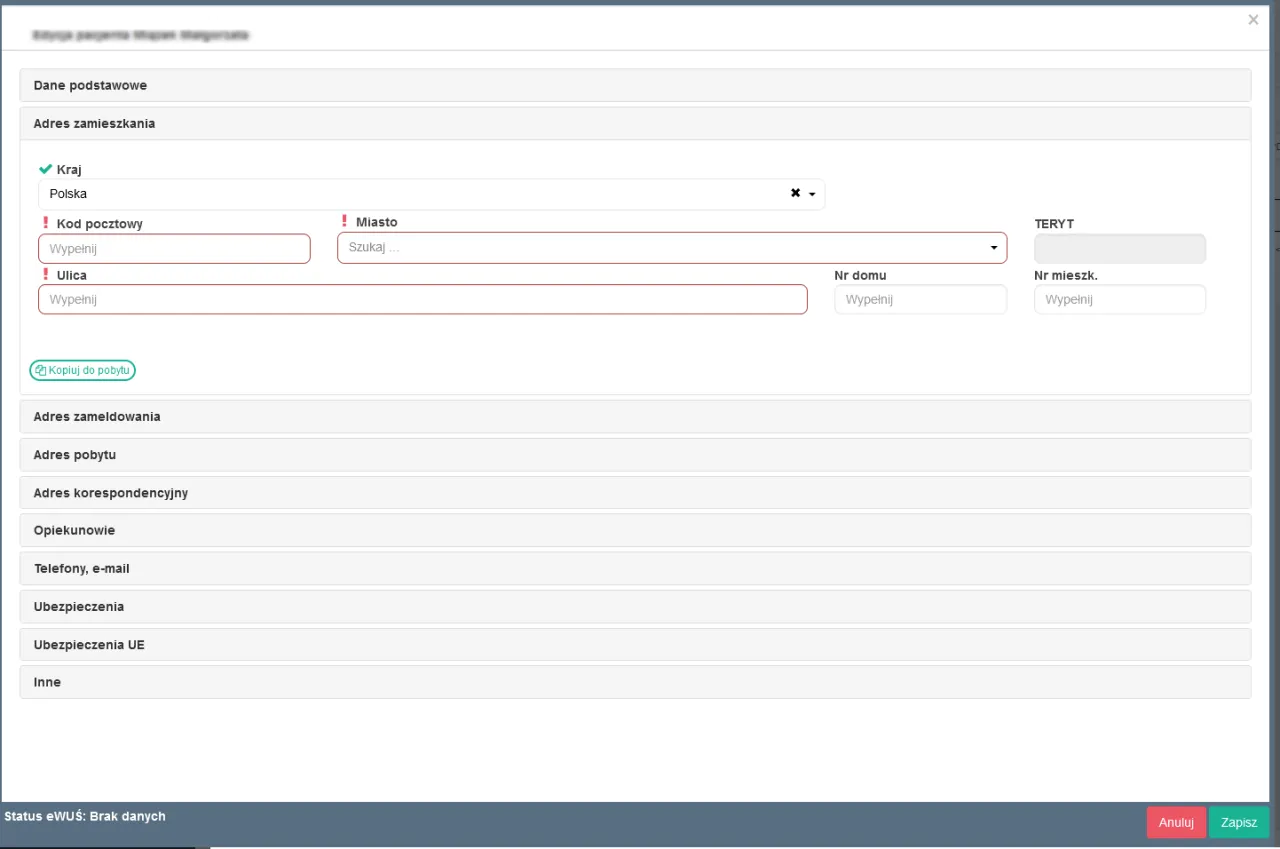
Task: Clear the Polska country selection
Action: (795, 193)
